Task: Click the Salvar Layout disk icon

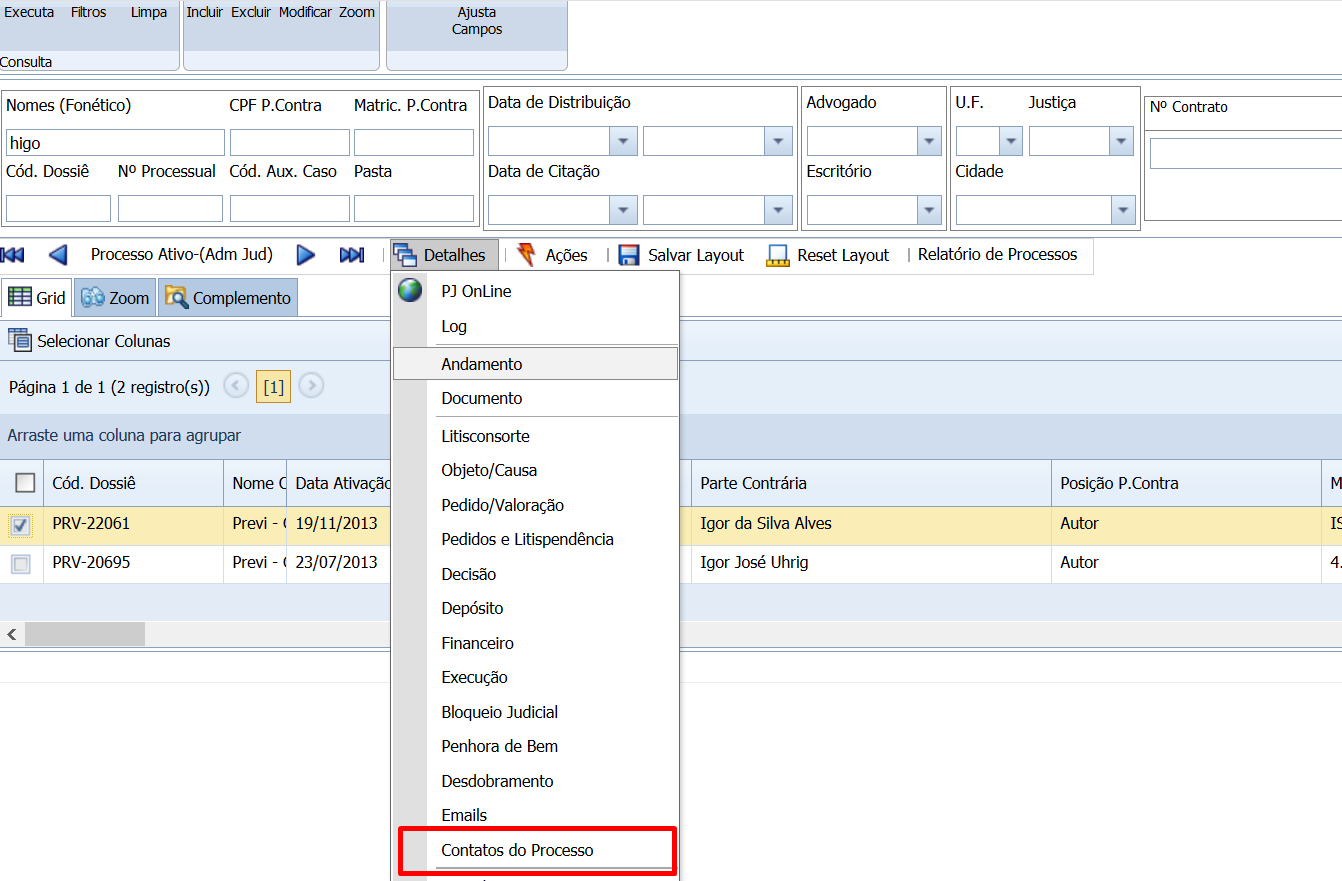Action: (x=629, y=255)
